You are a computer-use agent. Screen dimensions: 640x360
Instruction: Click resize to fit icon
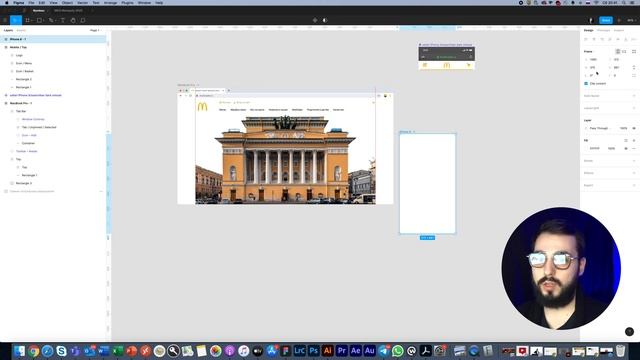[634, 51]
